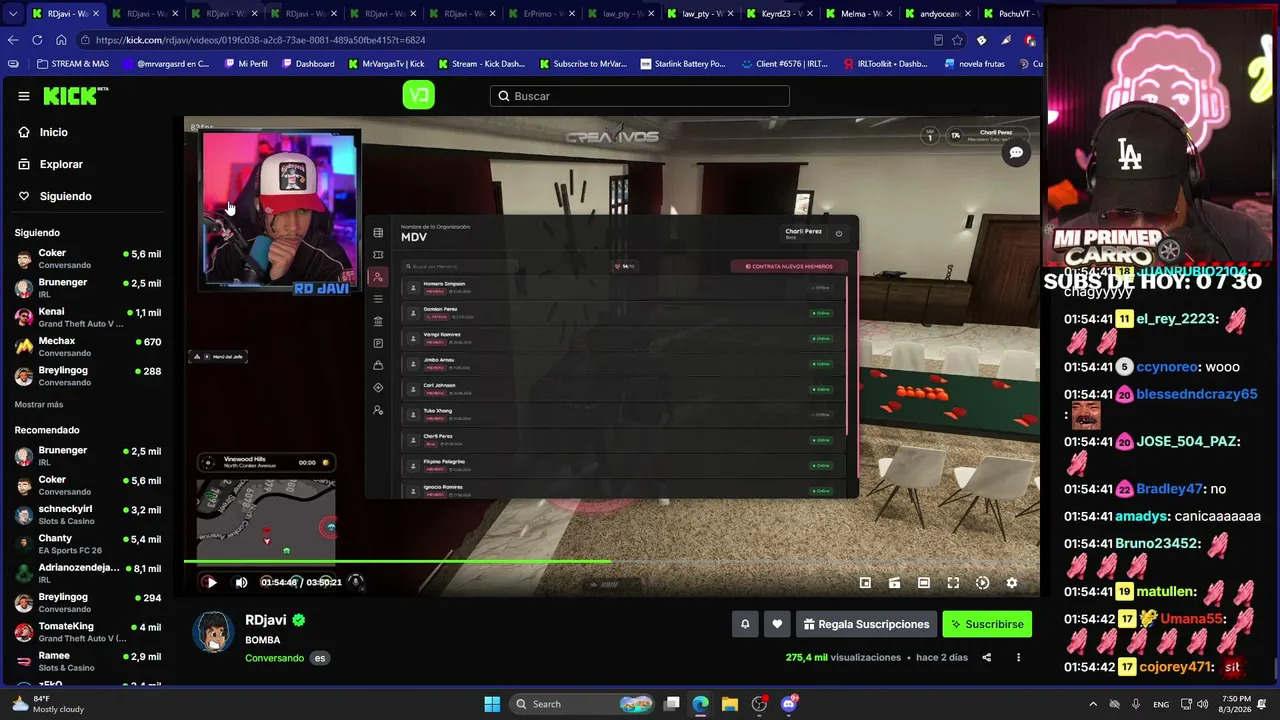
Task: Open the three-dot video options menu
Action: click(1018, 657)
